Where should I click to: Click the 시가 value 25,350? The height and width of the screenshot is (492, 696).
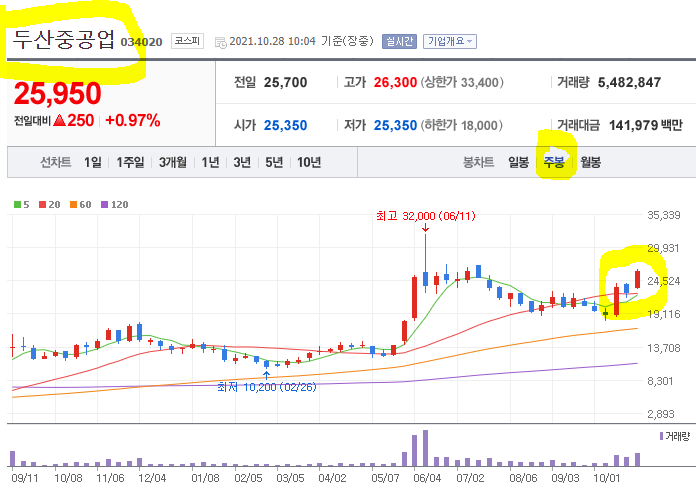click(x=285, y=126)
